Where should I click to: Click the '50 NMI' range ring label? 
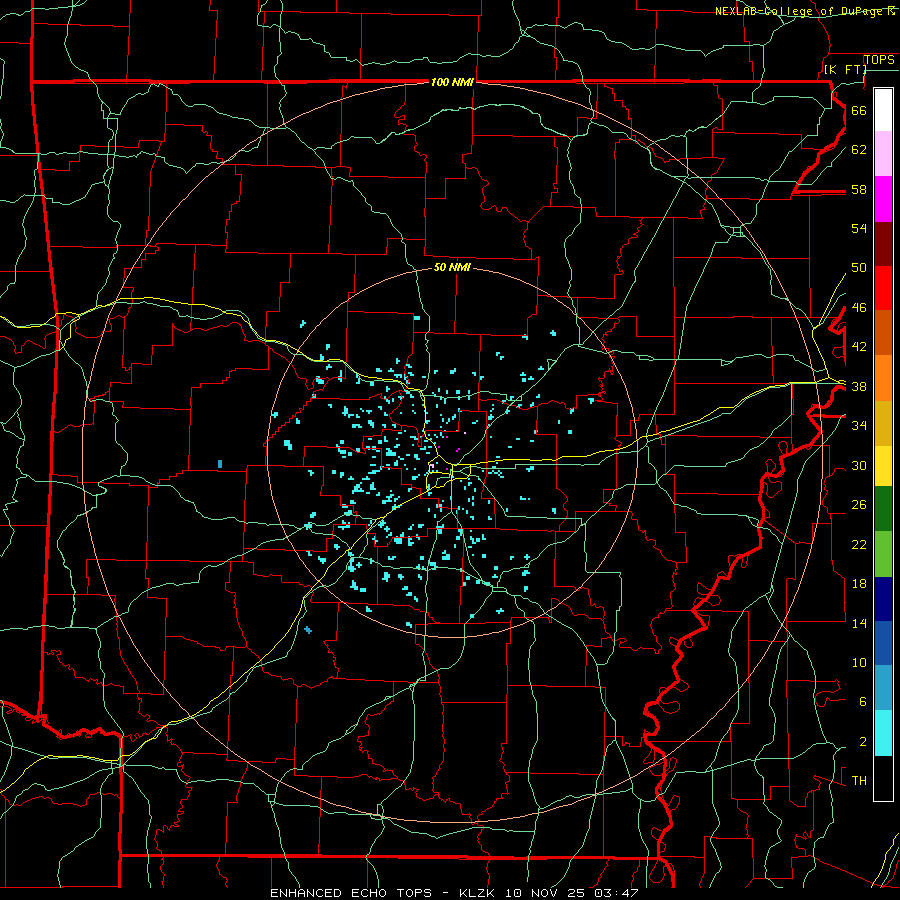[x=452, y=267]
